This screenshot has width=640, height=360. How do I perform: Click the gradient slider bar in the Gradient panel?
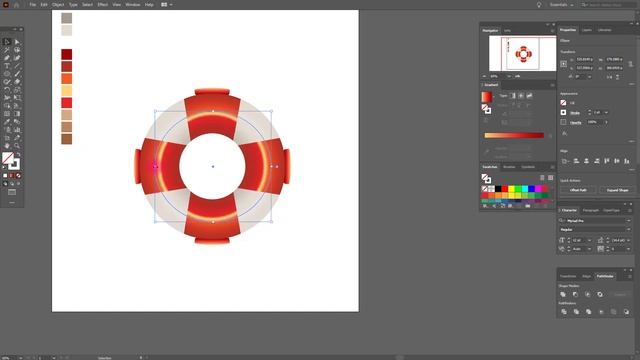coord(514,135)
